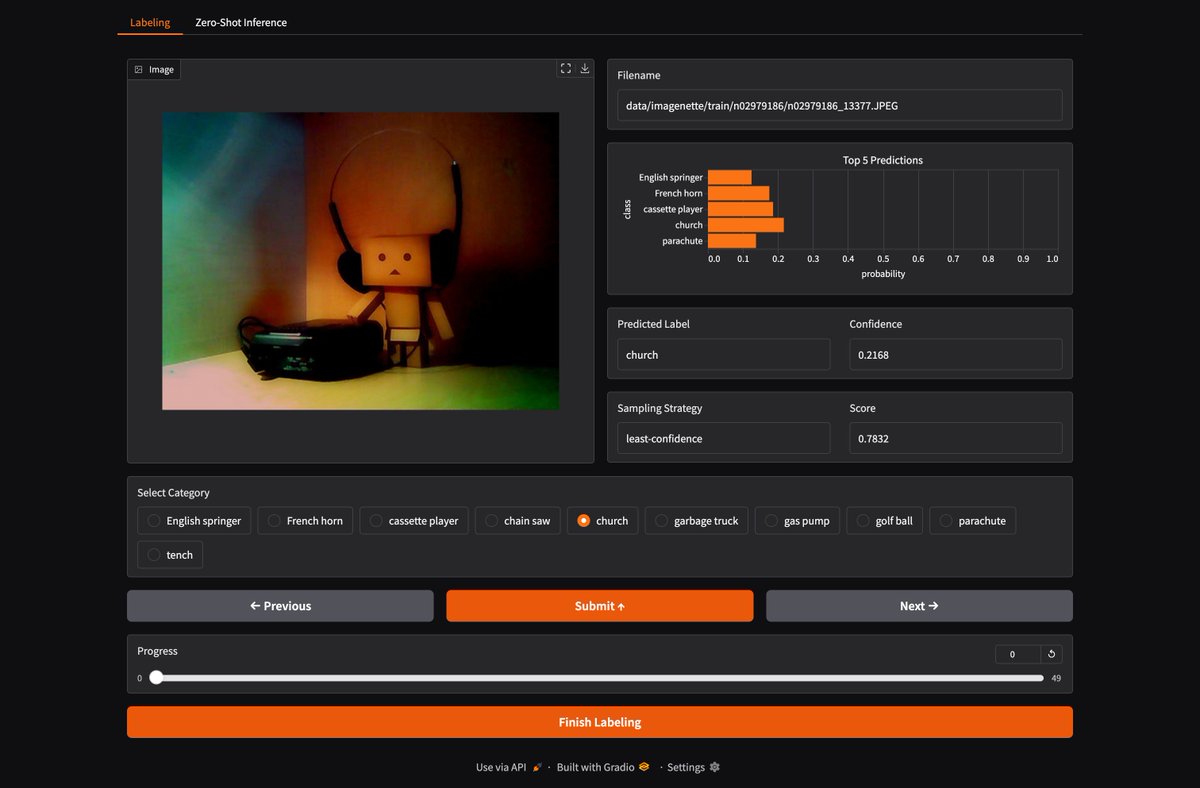Open the Labeling tab
This screenshot has height=788, width=1200.
(x=150, y=22)
